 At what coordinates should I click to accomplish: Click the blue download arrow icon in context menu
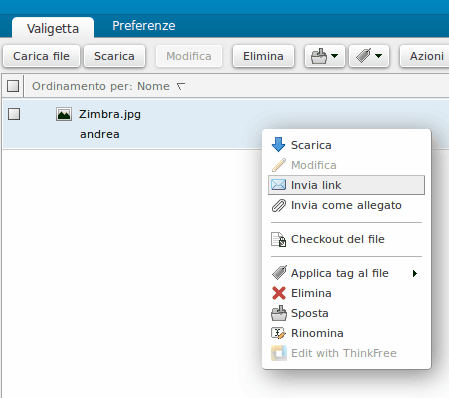[278, 145]
